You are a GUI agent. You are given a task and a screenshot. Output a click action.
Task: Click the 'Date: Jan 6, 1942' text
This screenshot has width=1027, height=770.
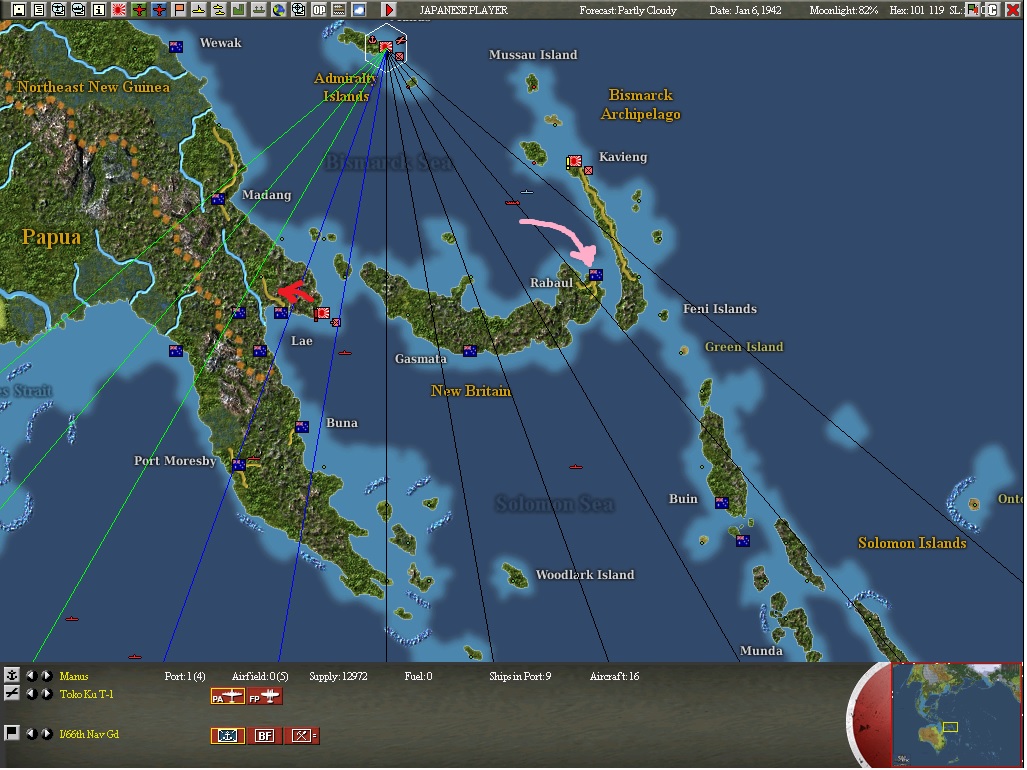click(745, 10)
